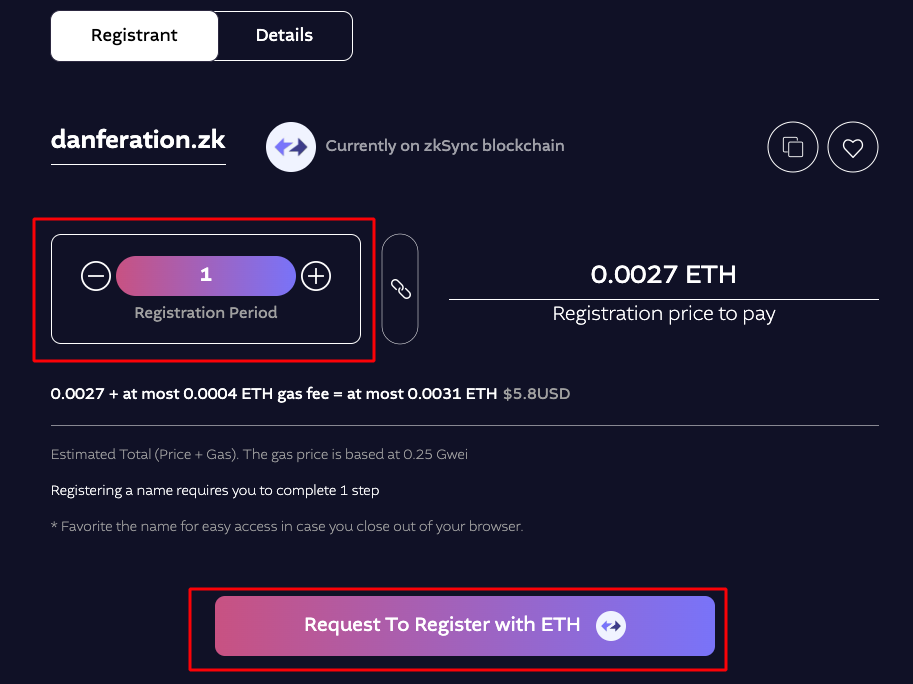
Task: Click the zkSync icon inside the register button
Action: 611,626
